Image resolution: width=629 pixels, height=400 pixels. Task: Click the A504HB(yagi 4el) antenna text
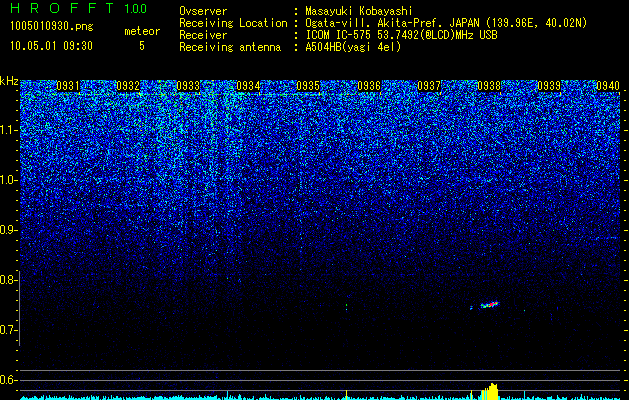tap(353, 47)
